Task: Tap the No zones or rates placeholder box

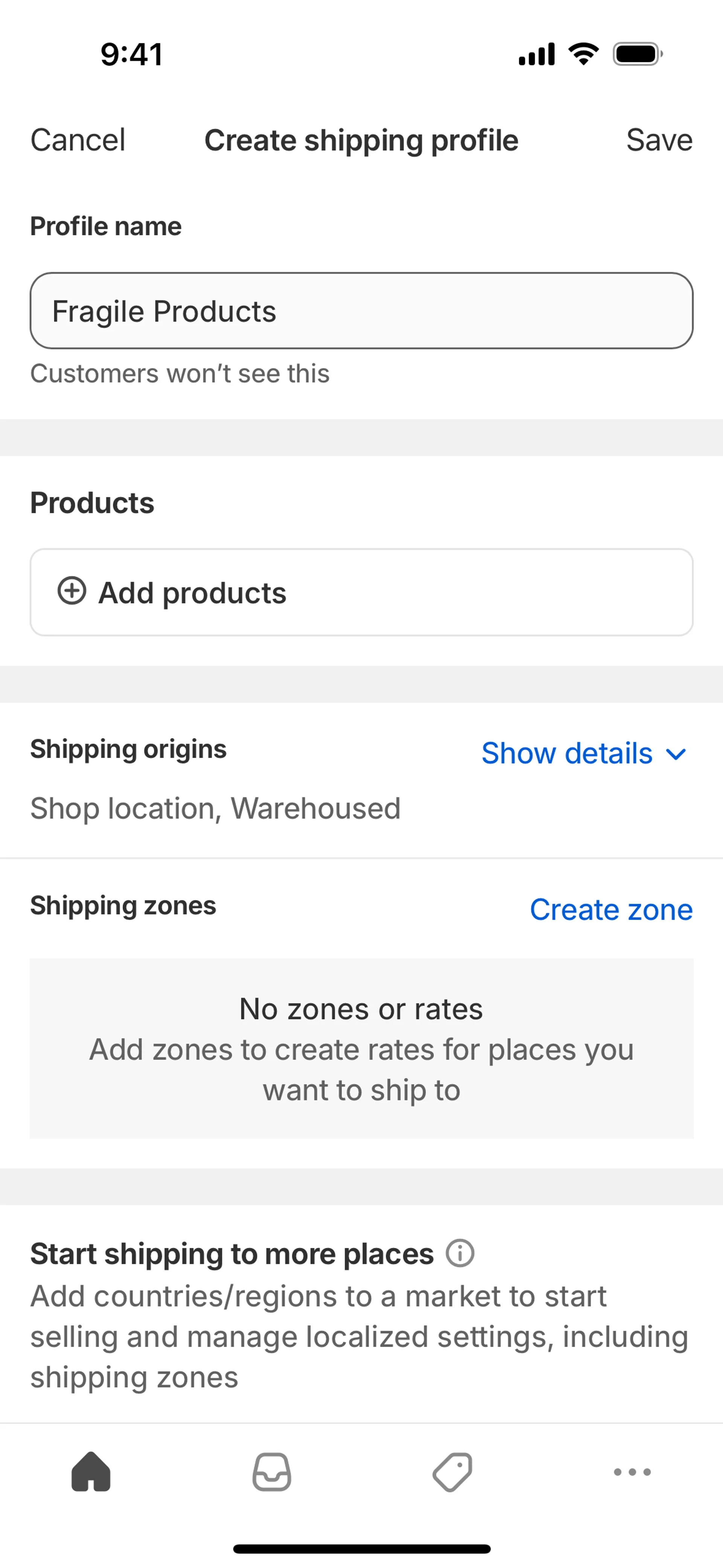Action: click(361, 1048)
